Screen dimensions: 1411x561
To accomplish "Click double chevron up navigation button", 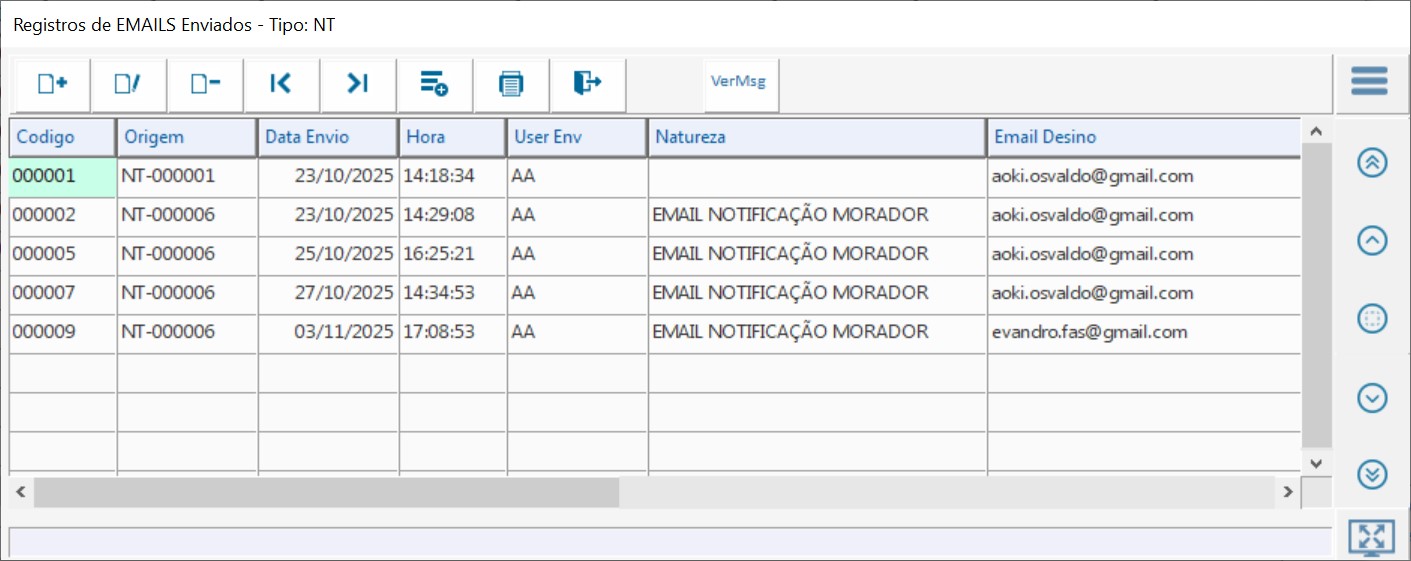I will point(1372,163).
